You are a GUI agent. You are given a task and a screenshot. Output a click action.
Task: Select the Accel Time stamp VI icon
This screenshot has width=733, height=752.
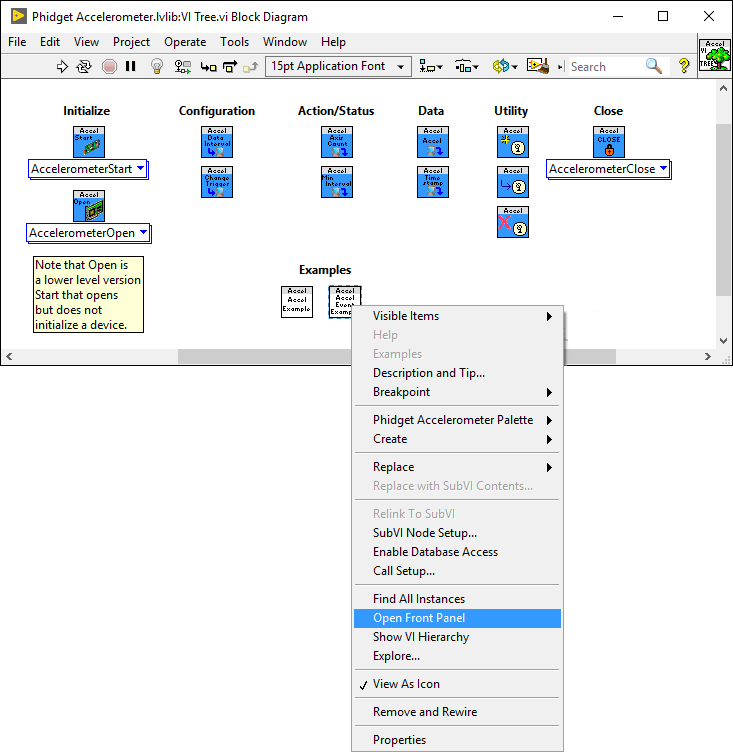coord(433,182)
